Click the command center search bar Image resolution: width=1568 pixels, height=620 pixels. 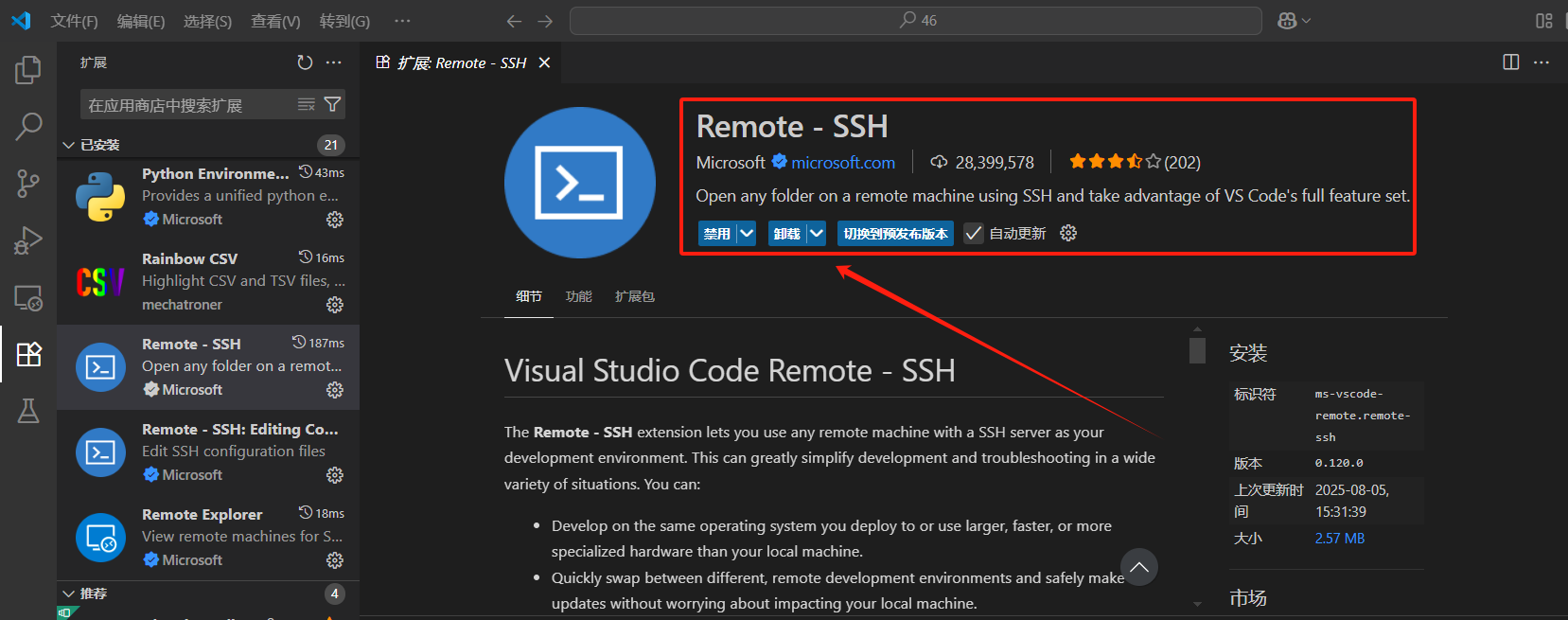916,21
